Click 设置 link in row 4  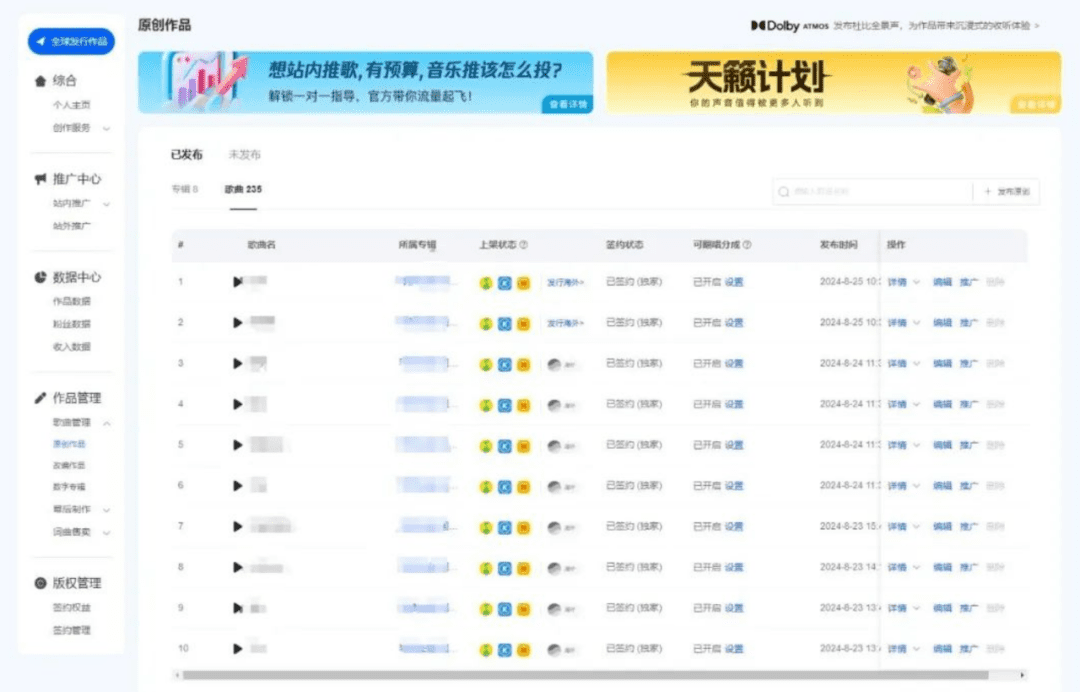tap(734, 405)
